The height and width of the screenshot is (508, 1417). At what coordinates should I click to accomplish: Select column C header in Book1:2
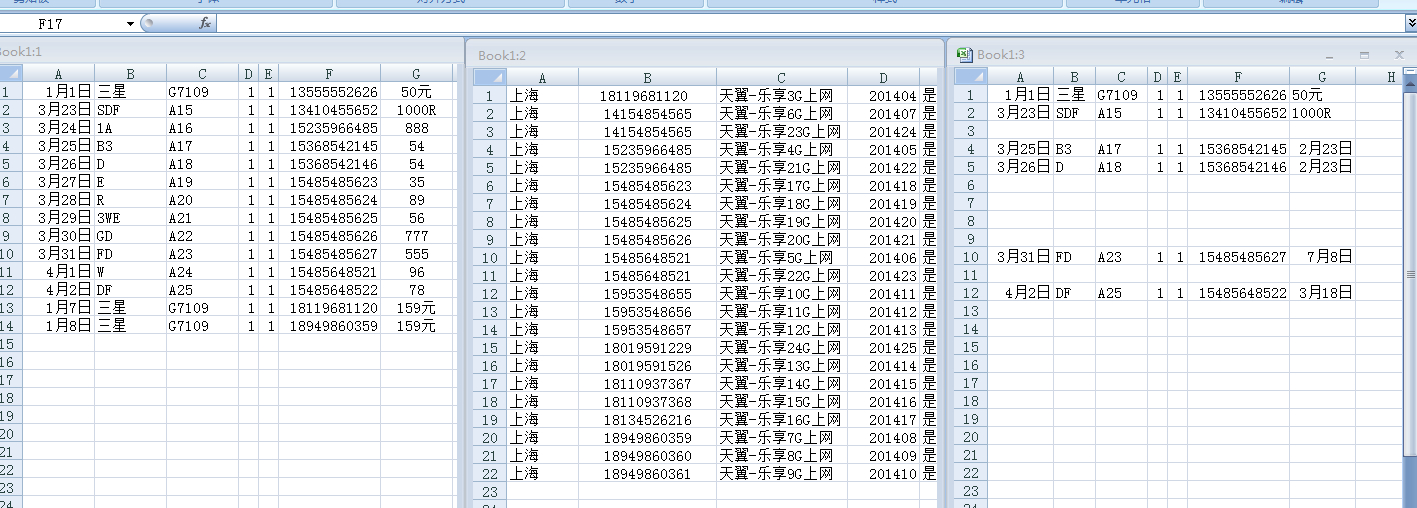[781, 78]
